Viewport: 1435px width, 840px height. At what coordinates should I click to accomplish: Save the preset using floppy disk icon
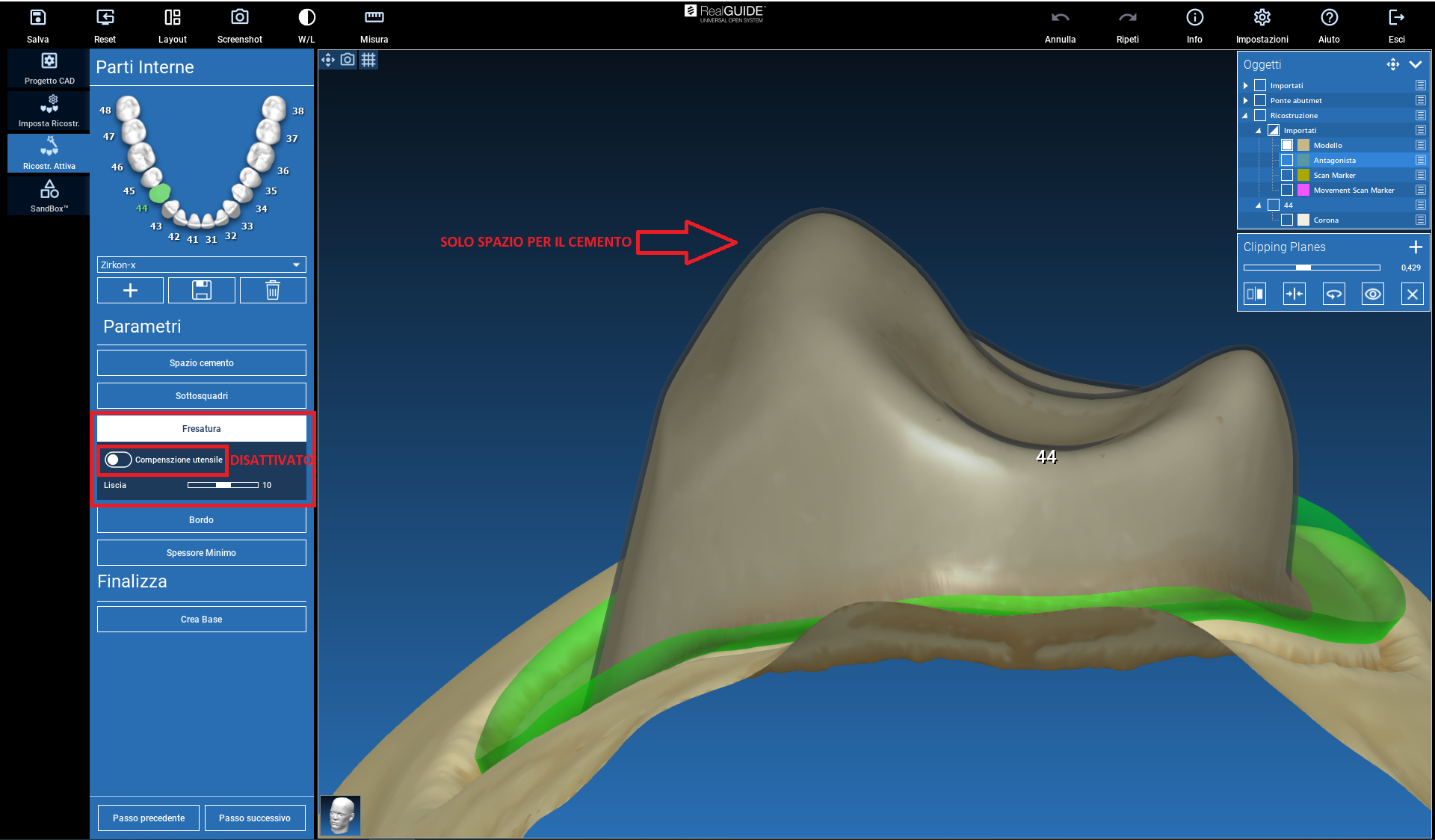(x=202, y=290)
